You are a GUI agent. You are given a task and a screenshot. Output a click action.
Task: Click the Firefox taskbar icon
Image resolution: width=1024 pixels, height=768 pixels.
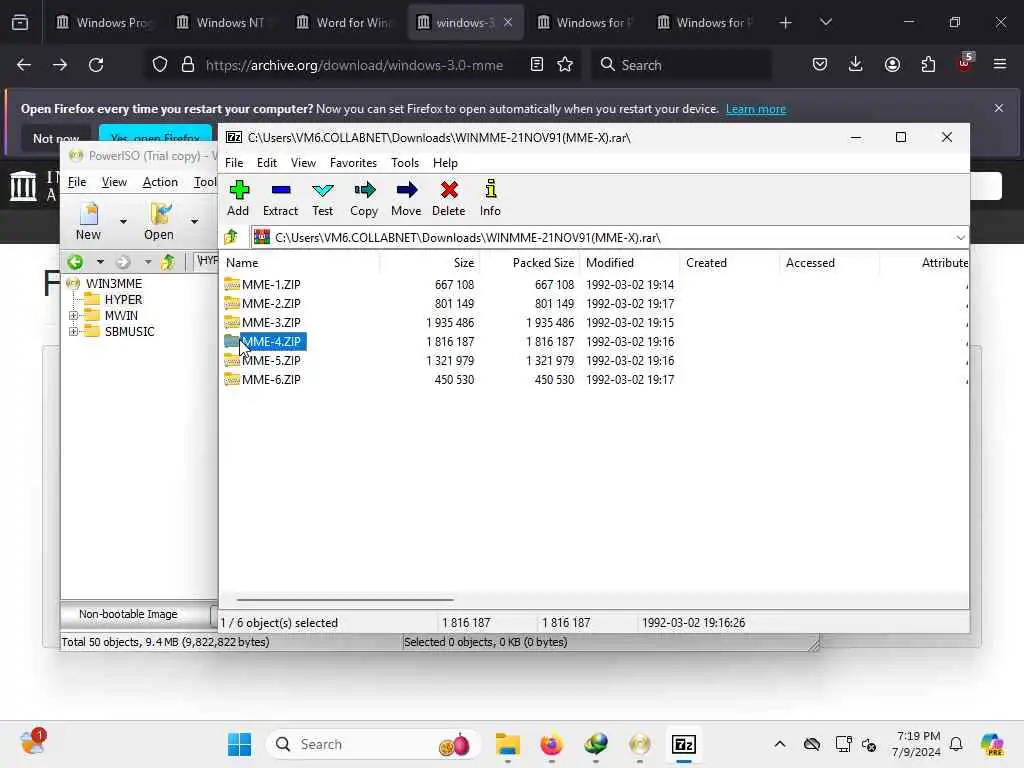coord(552,744)
